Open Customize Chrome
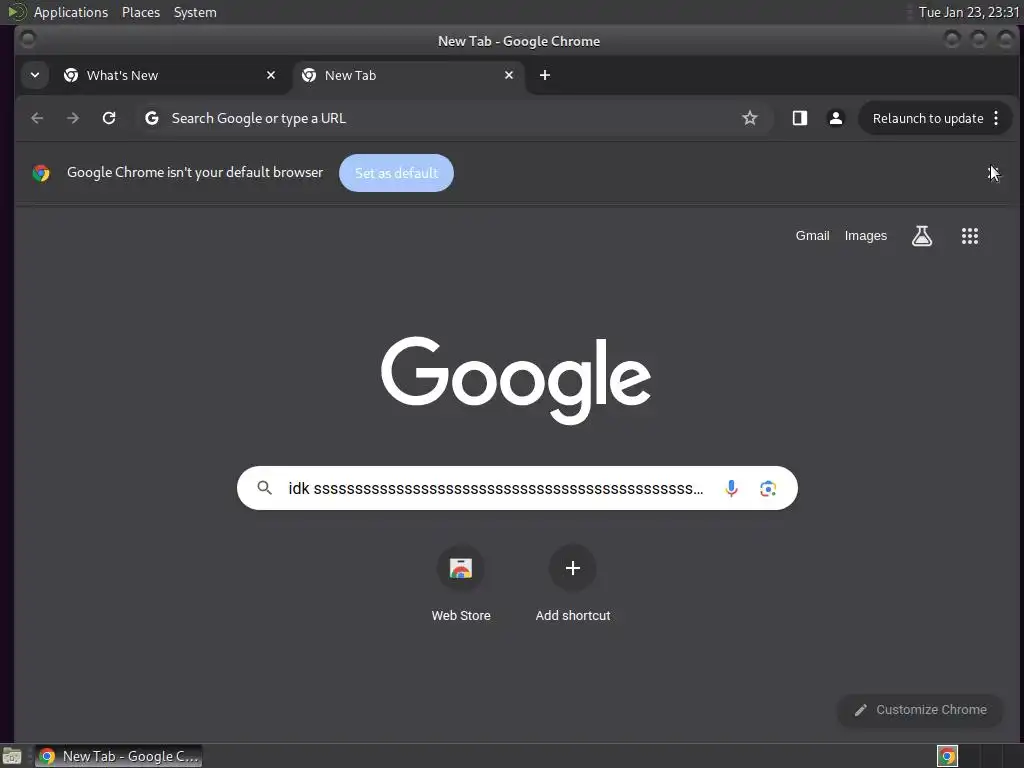Image resolution: width=1024 pixels, height=768 pixels. [x=921, y=710]
